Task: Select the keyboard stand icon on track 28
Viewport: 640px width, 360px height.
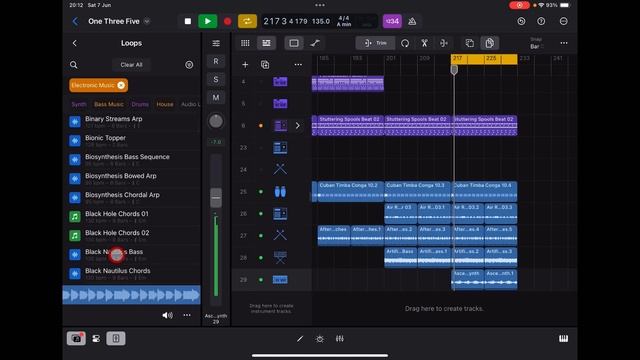Action: tap(280, 258)
